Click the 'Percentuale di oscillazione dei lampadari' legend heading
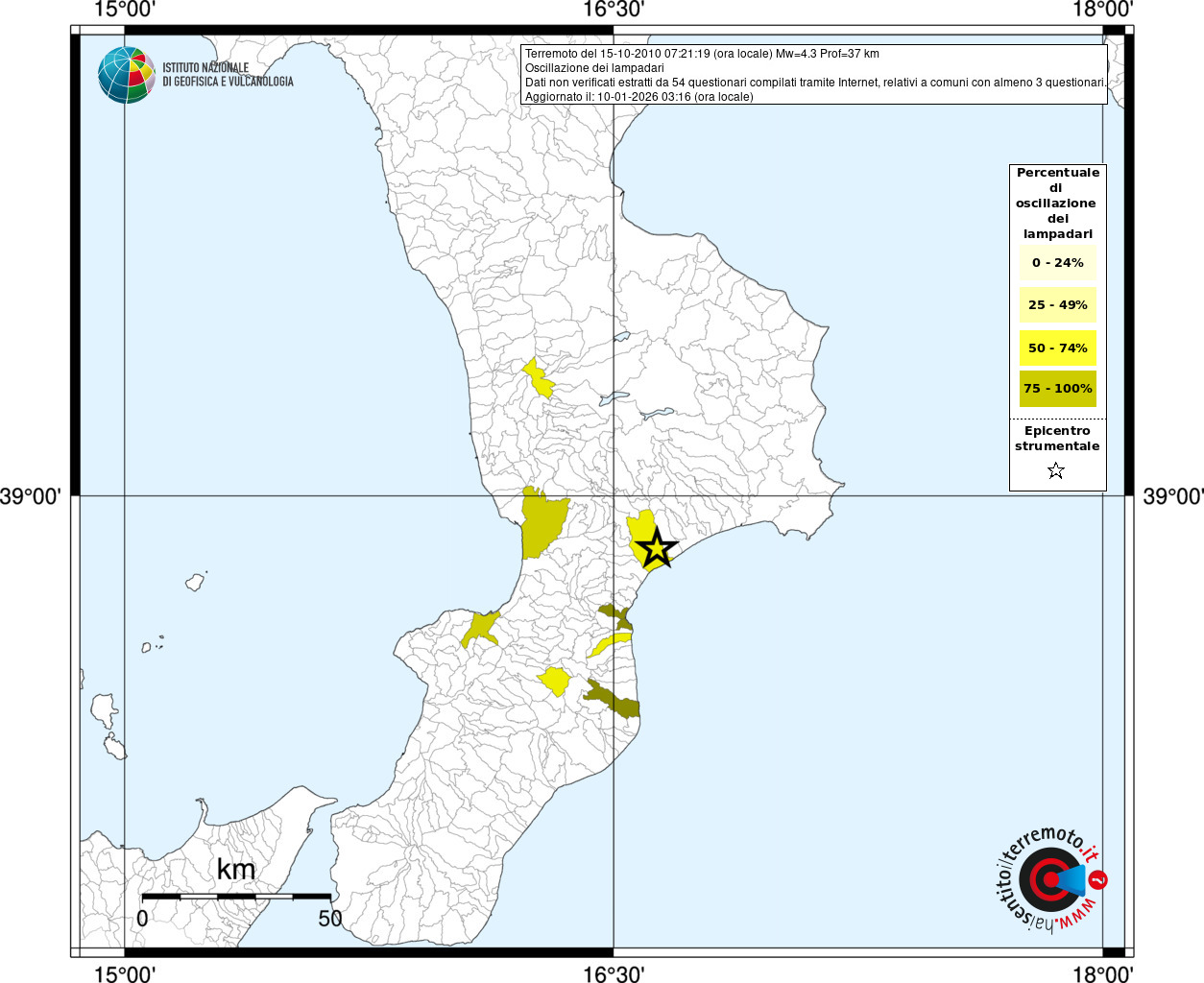 [x=1057, y=203]
